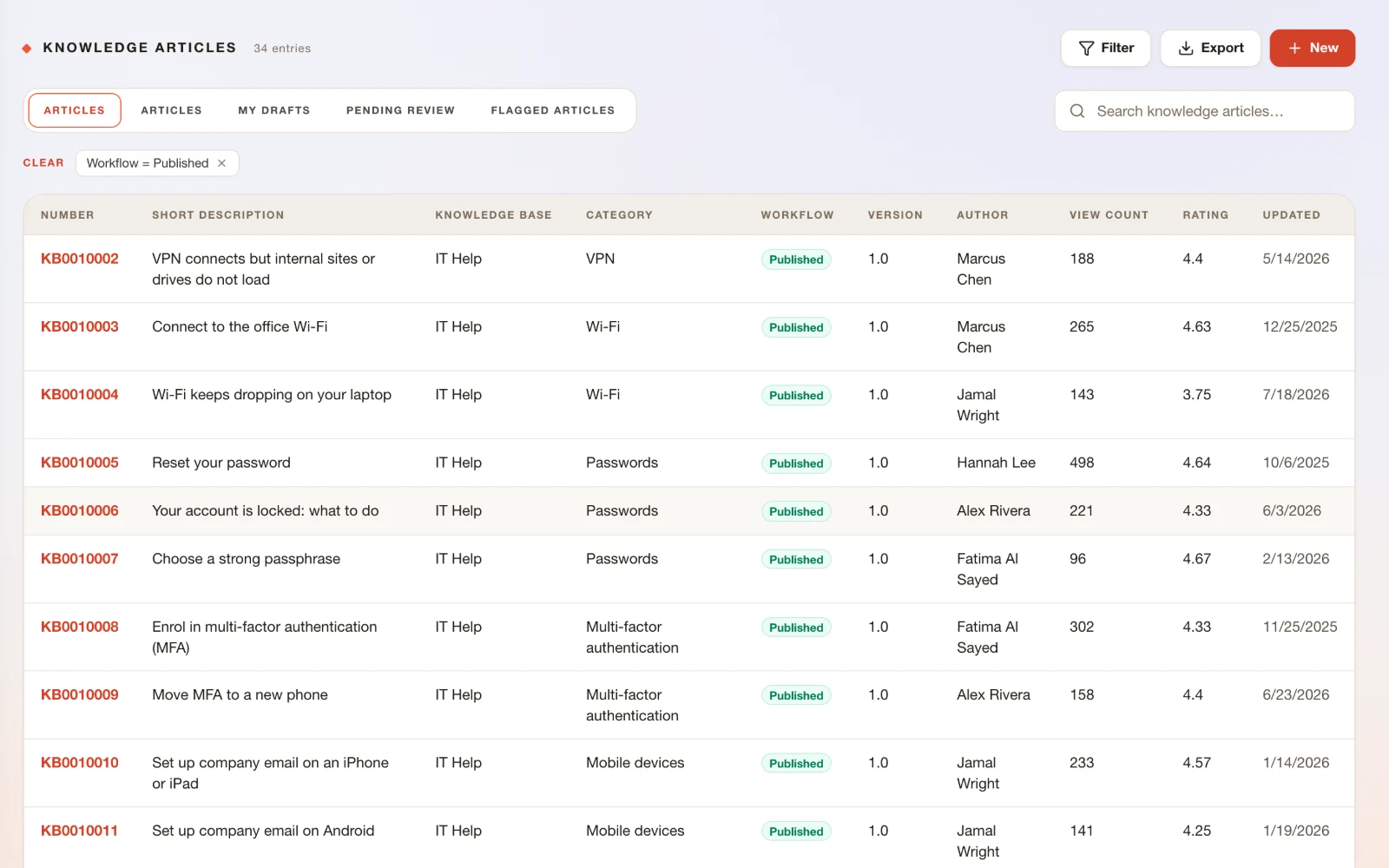Screen dimensions: 1389x868
Task: Sort by Updated column header
Action: point(1291,215)
